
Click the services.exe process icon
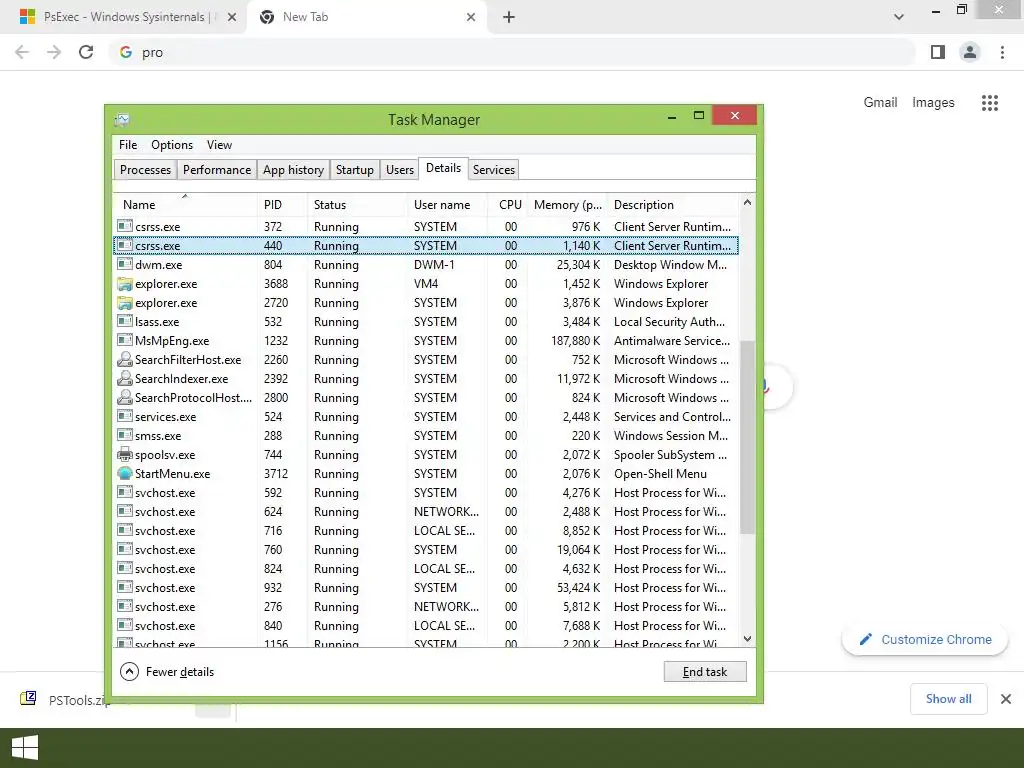pos(125,416)
